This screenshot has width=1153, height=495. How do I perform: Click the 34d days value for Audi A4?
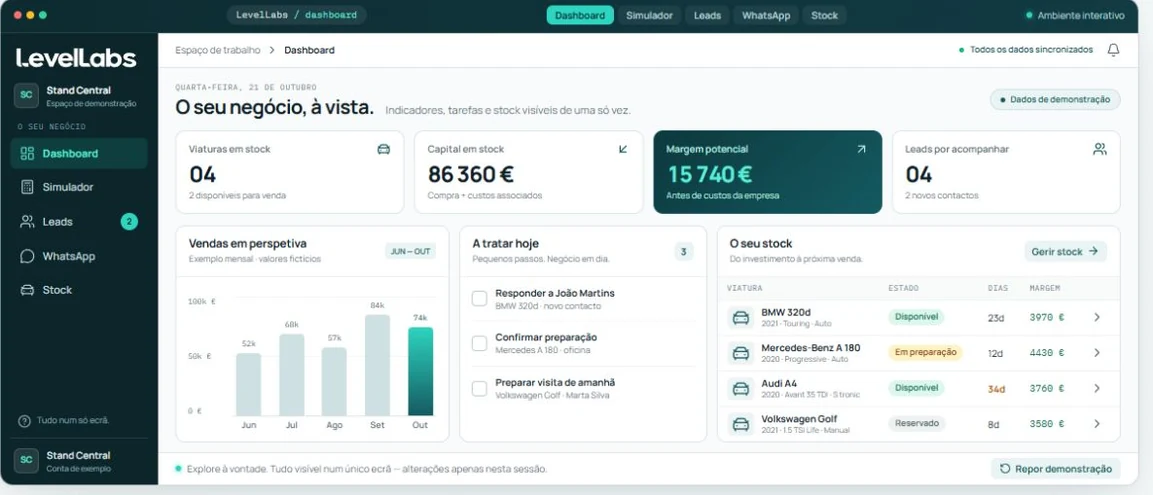pyautogui.click(x=996, y=388)
